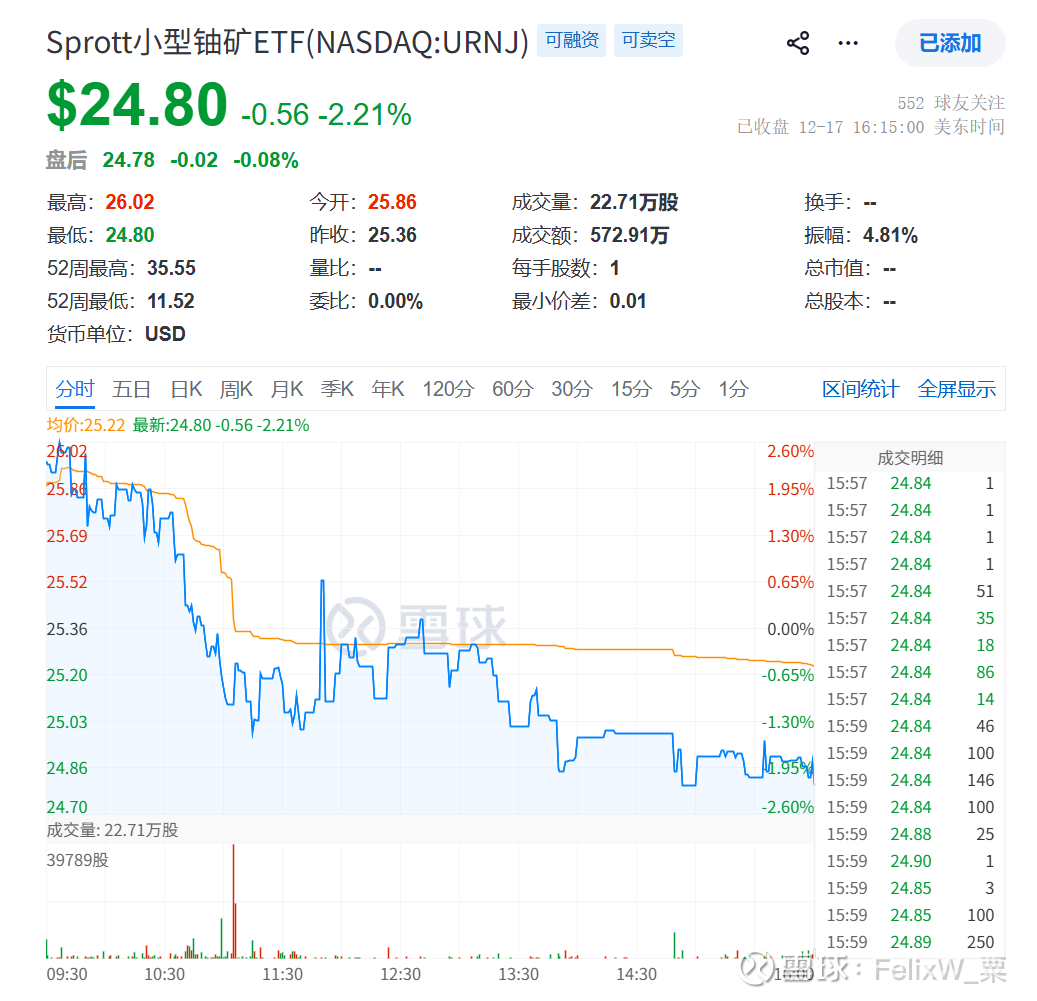Open the 30分 chart tab
The image size is (1037, 1001).
(x=572, y=389)
